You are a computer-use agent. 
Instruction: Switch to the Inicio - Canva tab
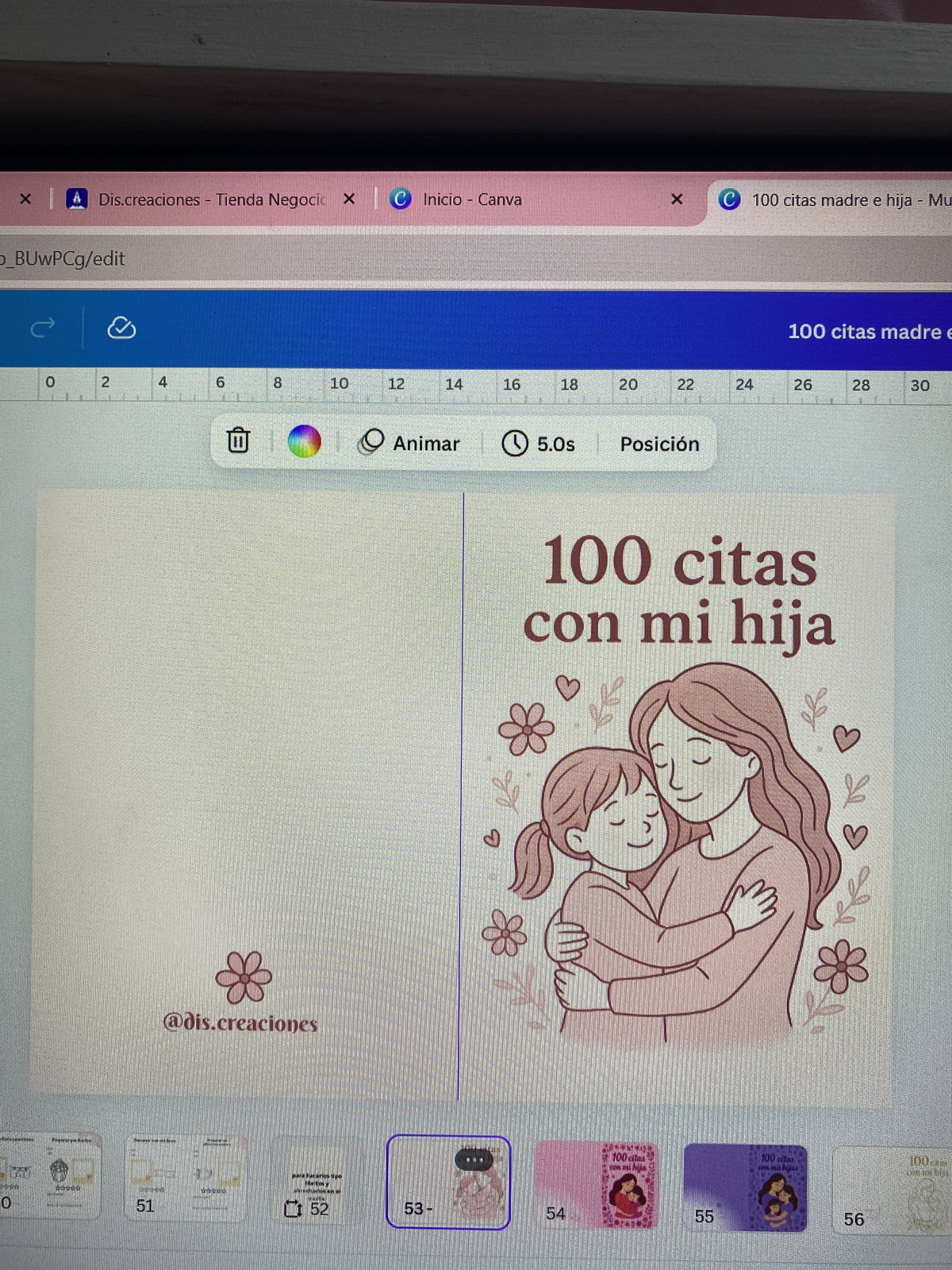tap(472, 199)
